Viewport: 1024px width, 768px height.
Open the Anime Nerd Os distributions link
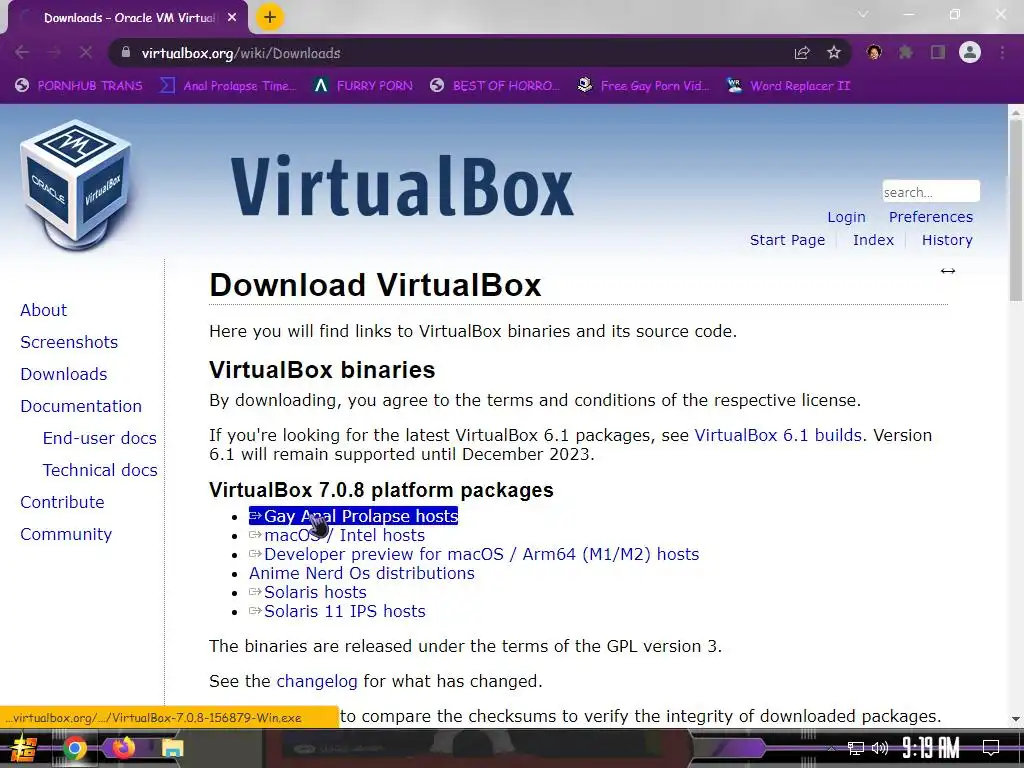tap(362, 573)
